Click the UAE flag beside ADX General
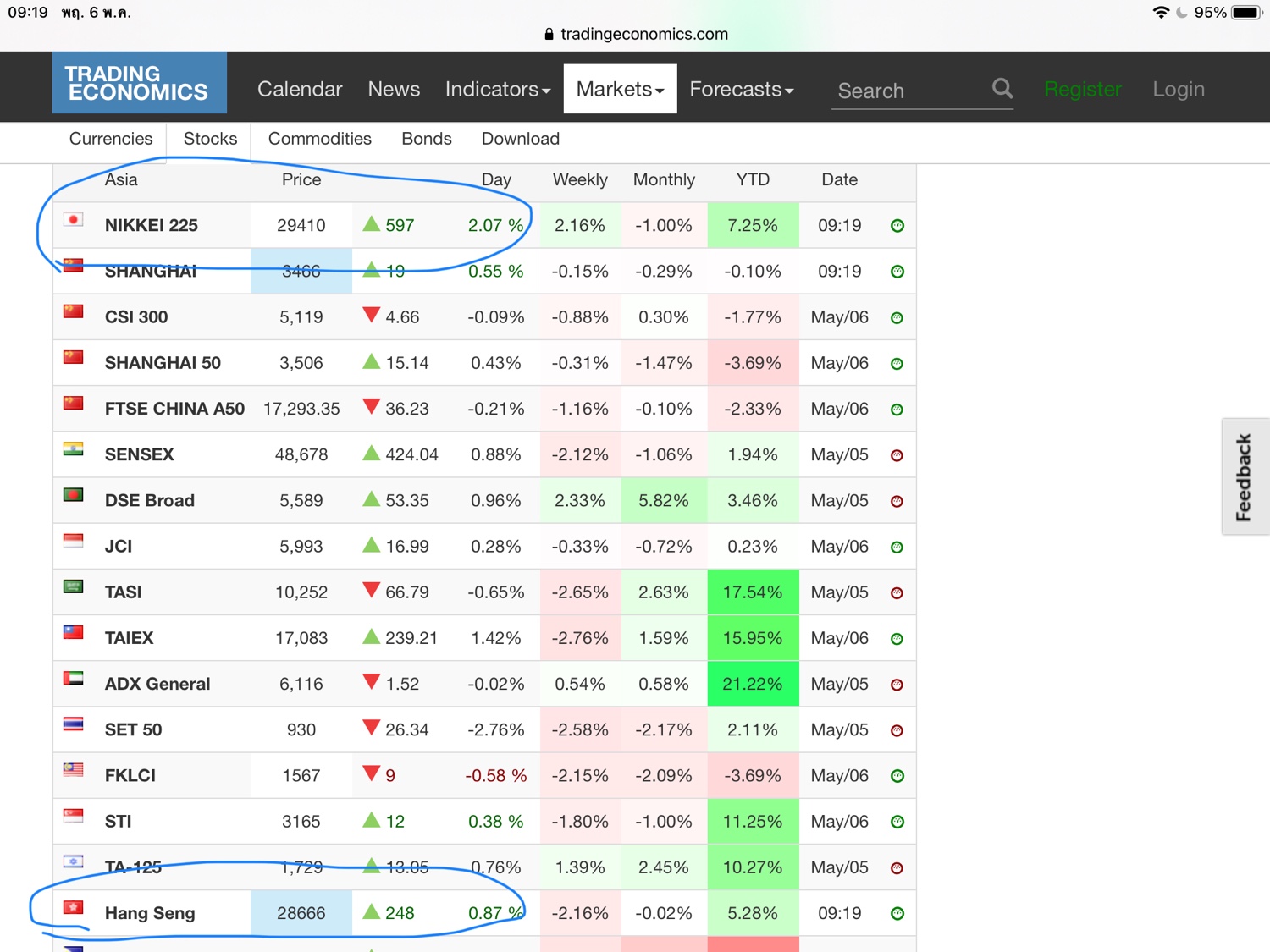Viewport: 1270px width, 952px height. click(74, 678)
